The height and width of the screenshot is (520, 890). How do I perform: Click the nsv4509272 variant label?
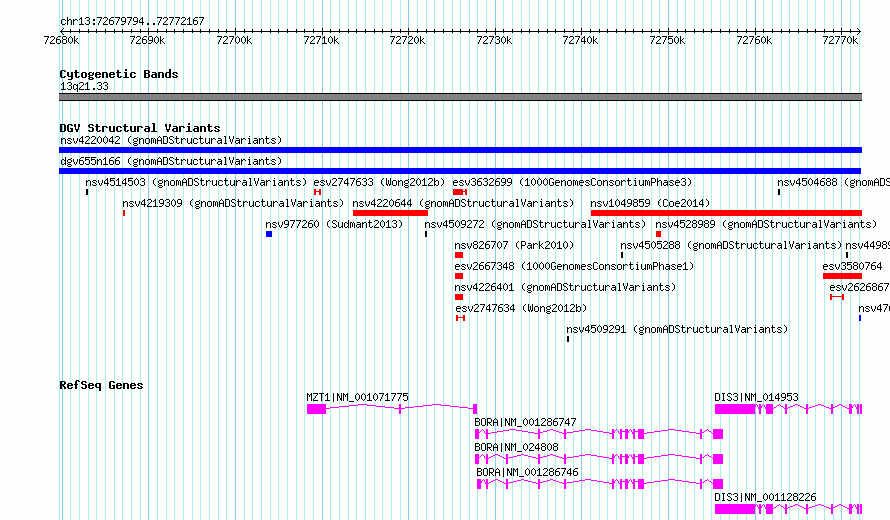pyautogui.click(x=535, y=224)
